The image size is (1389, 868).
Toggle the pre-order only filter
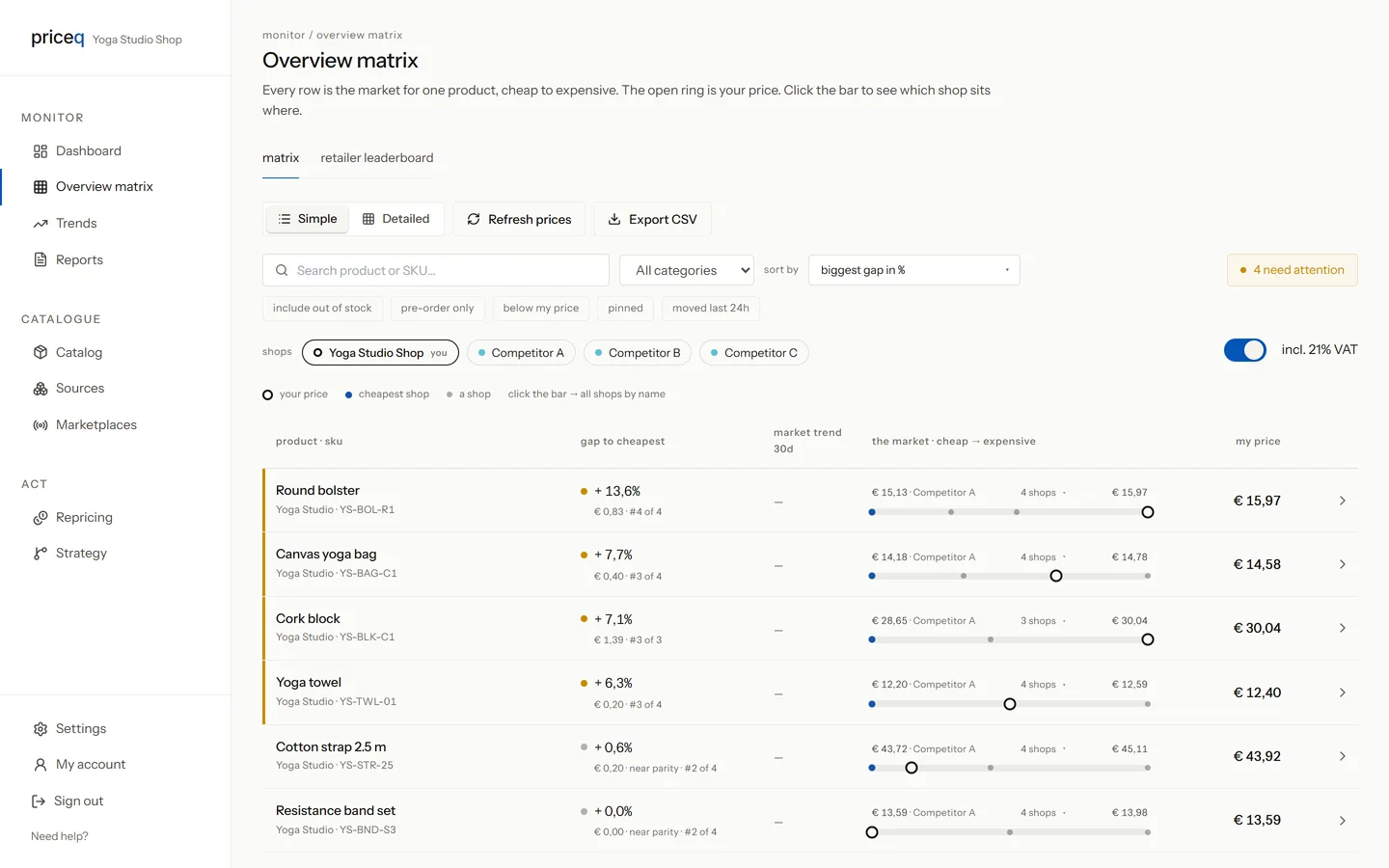click(x=437, y=309)
